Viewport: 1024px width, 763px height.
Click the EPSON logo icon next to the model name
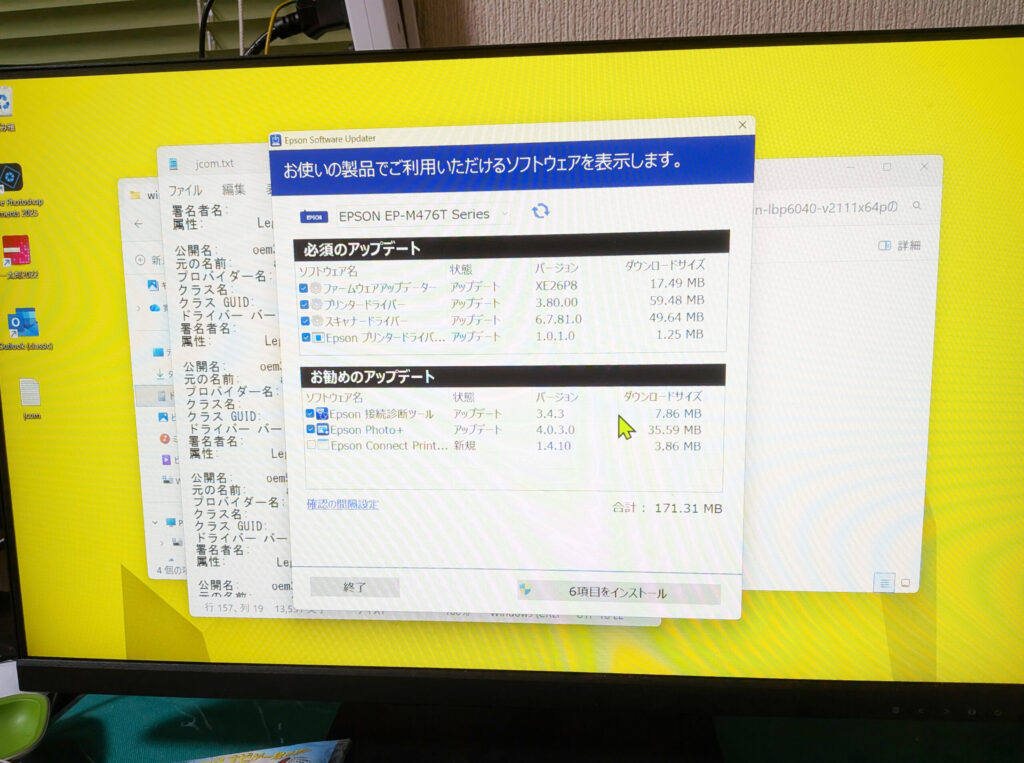[315, 214]
